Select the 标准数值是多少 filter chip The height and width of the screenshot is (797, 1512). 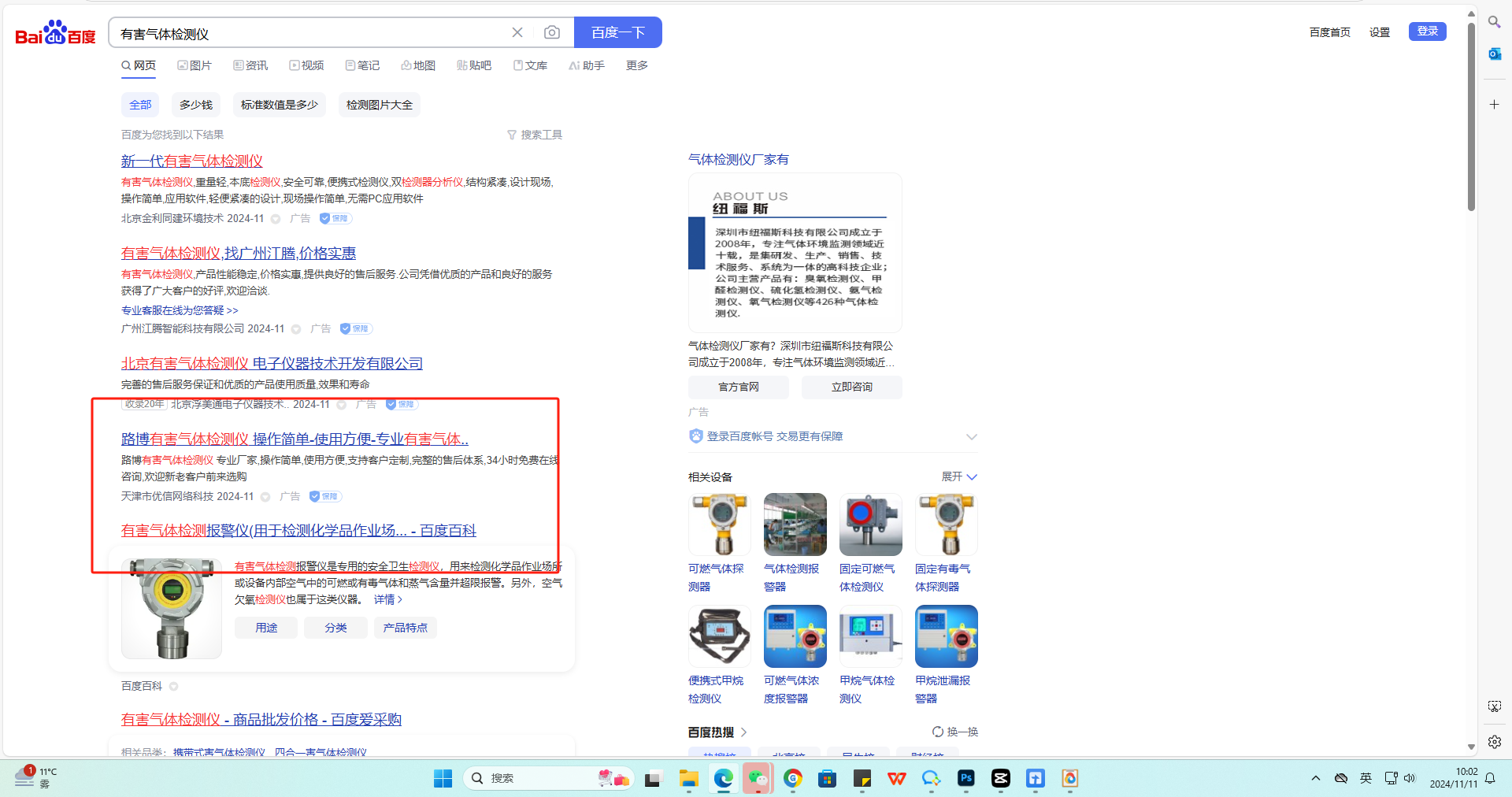click(280, 105)
